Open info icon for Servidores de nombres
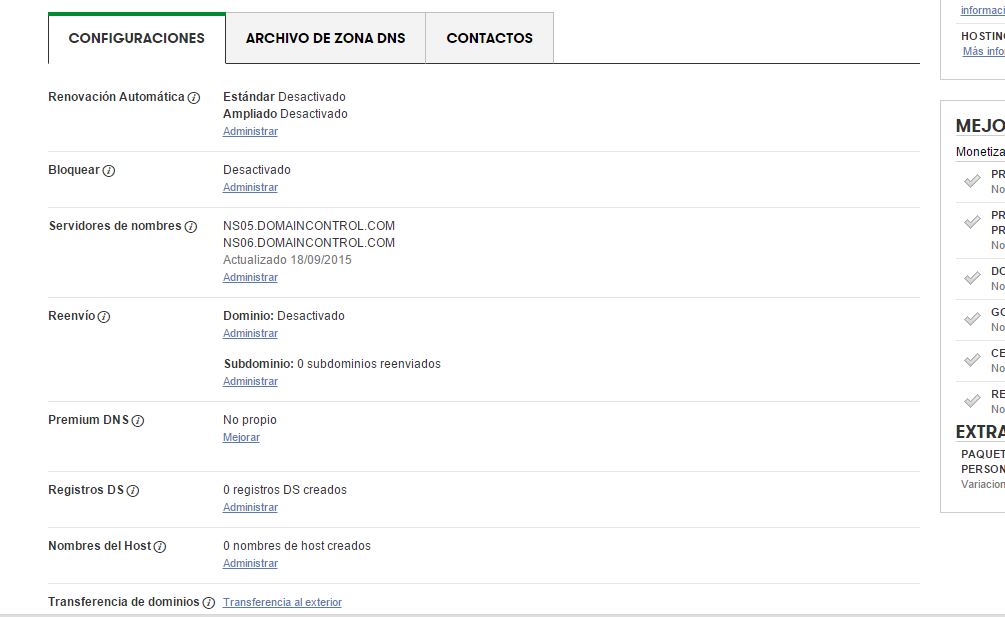The width and height of the screenshot is (1005, 617). [191, 227]
